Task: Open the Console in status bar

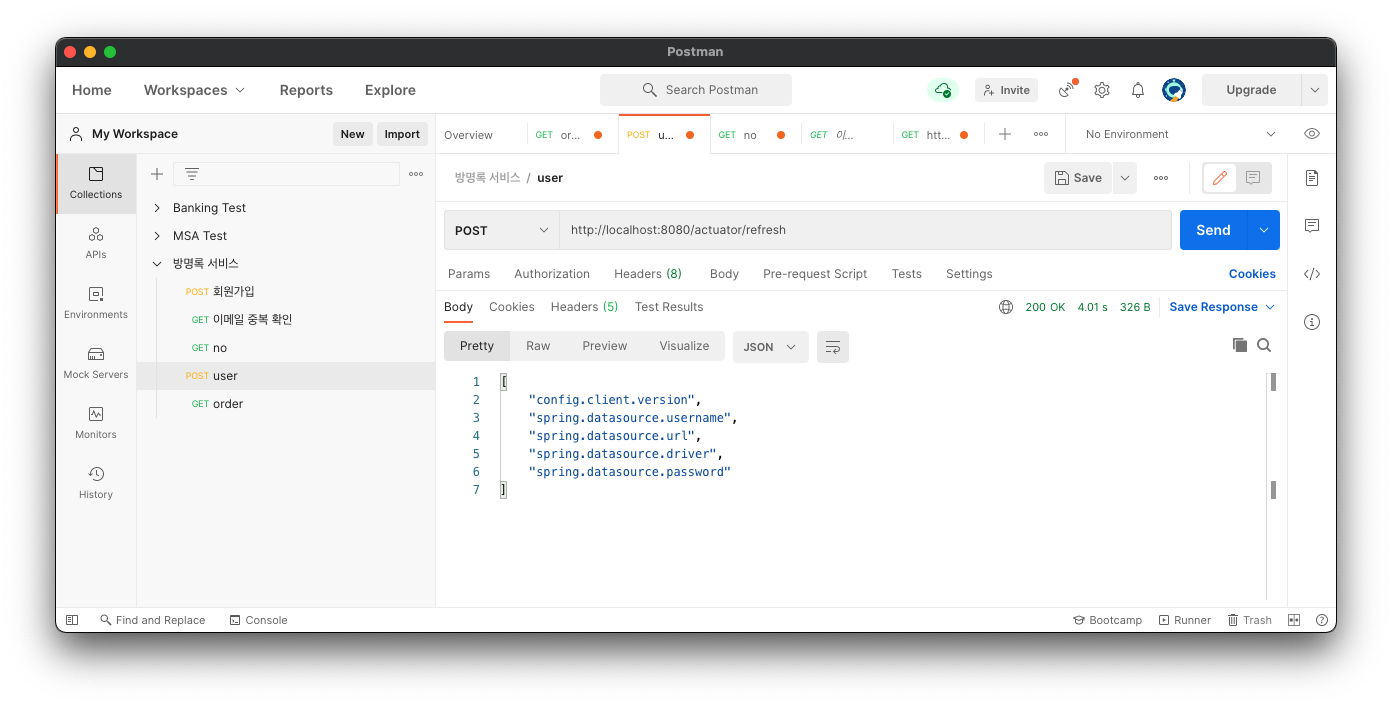Action: coord(258,620)
